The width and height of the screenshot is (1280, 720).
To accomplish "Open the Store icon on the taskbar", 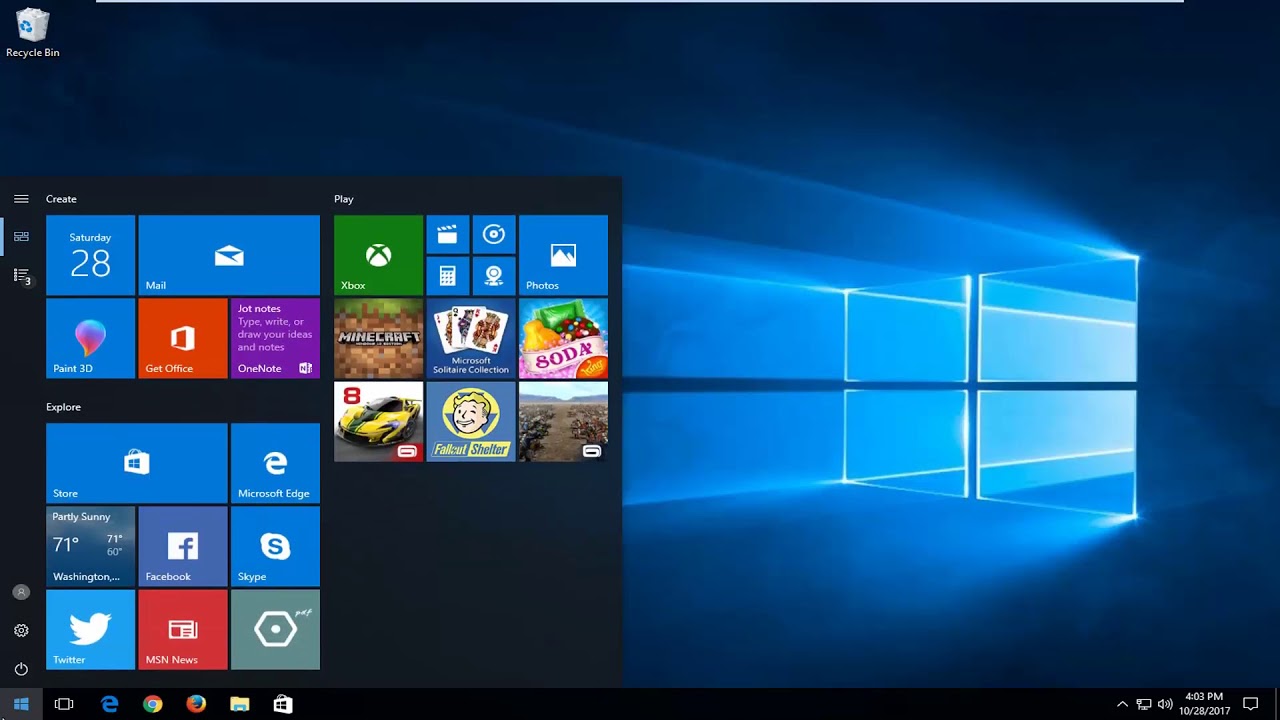I will [x=283, y=704].
